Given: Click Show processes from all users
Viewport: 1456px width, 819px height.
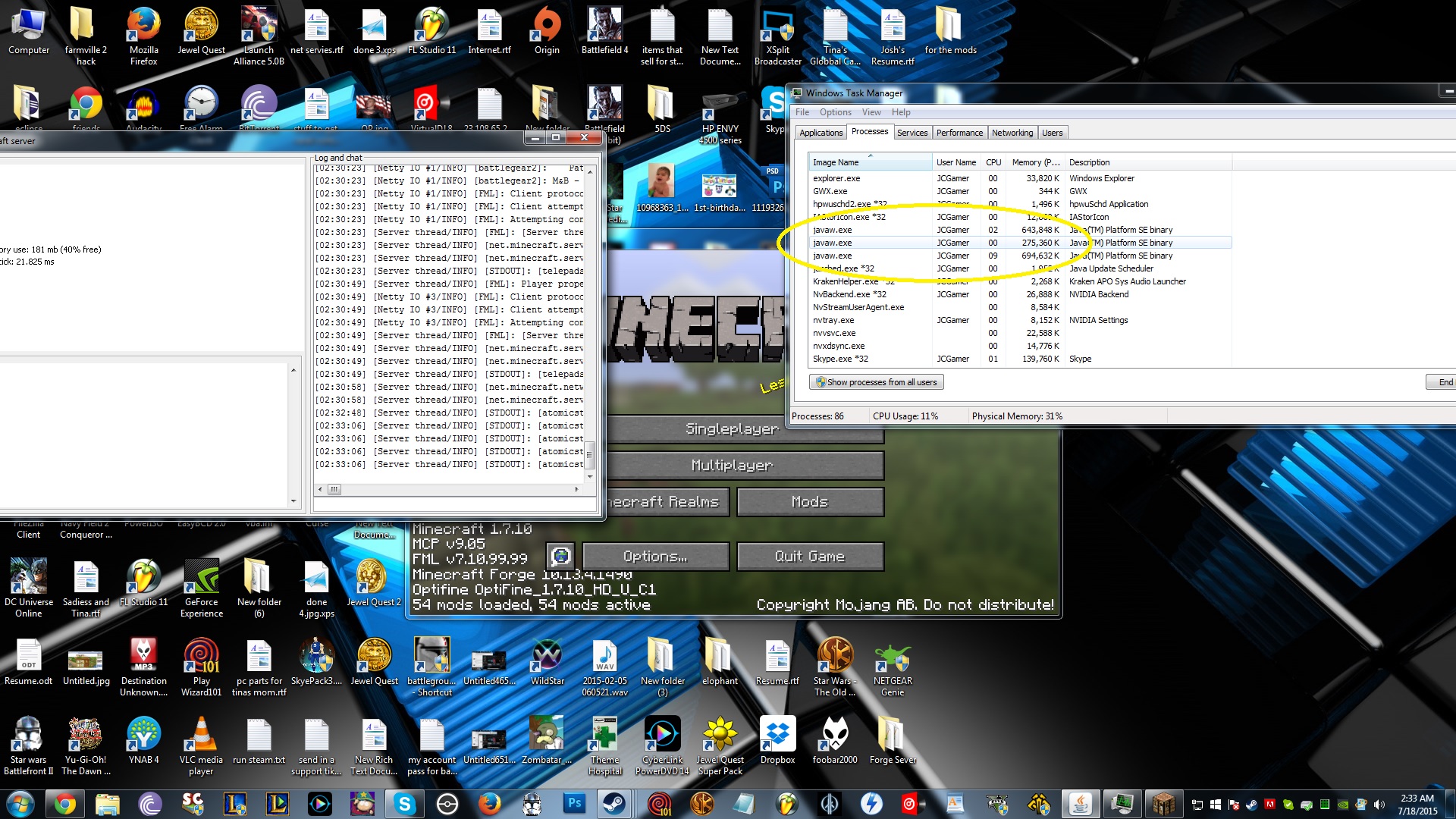Looking at the screenshot, I should 876,382.
